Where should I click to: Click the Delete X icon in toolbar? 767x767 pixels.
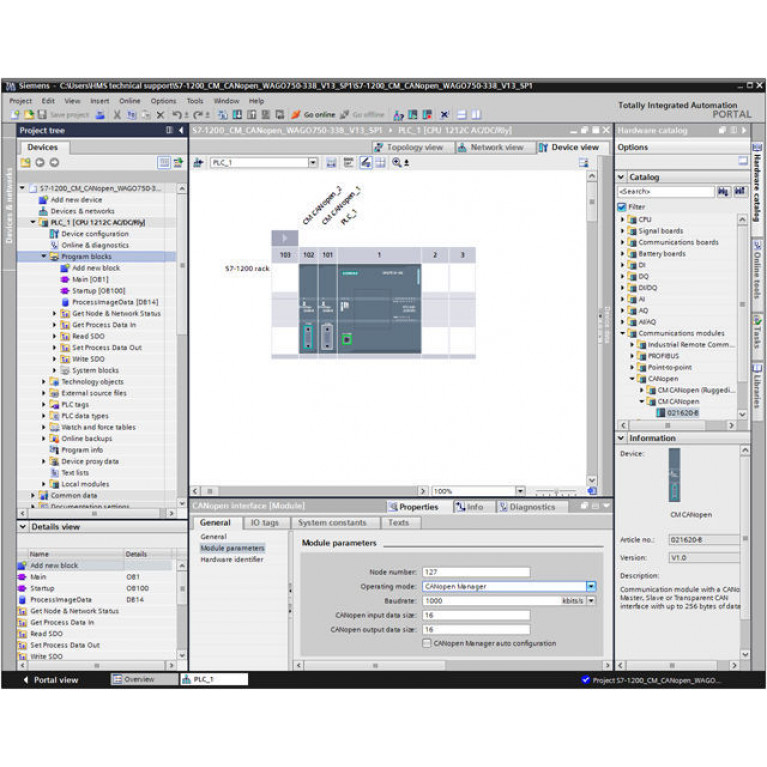point(160,115)
